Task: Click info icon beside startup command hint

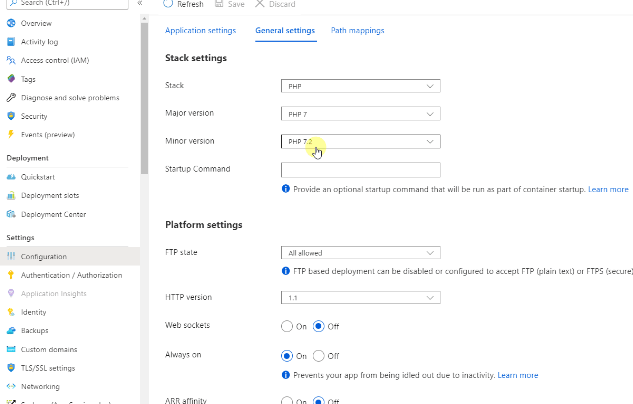Action: pyautogui.click(x=286, y=188)
